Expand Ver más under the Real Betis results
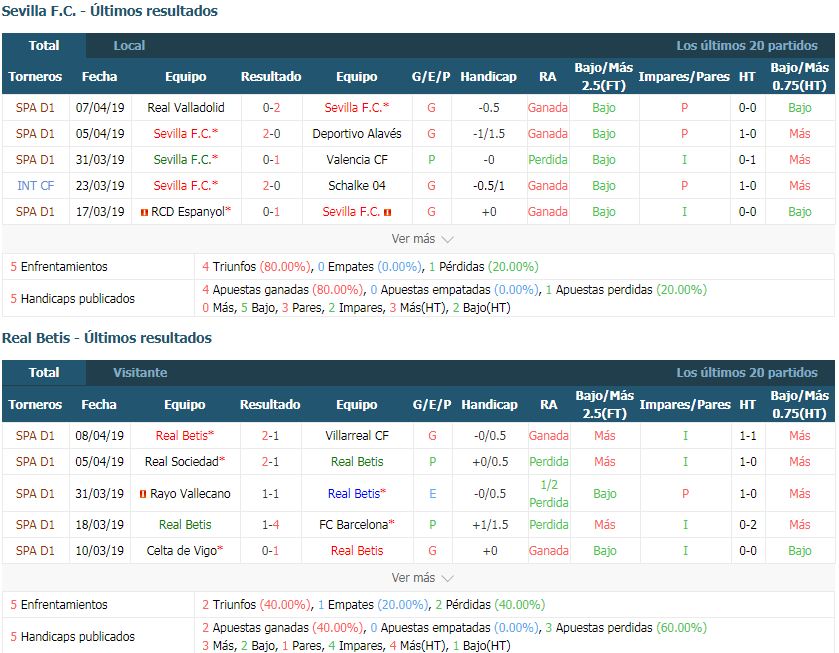 click(x=422, y=578)
